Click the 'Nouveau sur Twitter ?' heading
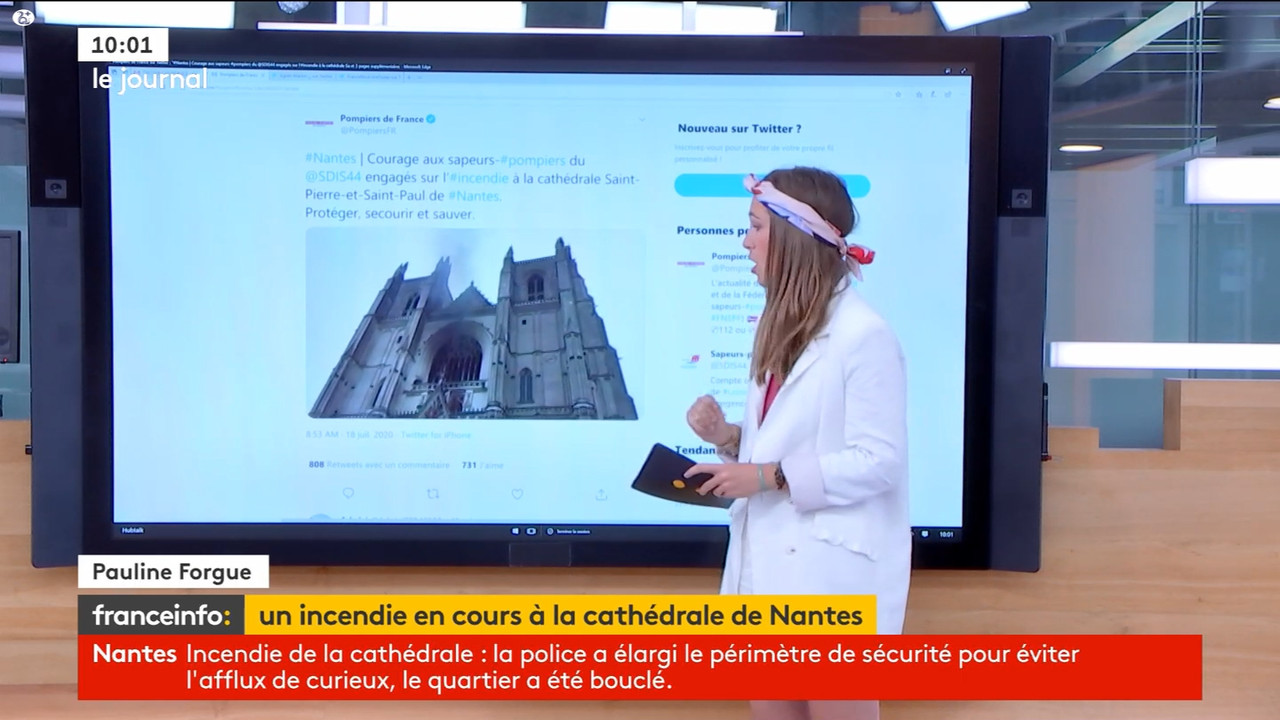This screenshot has height=720, width=1280. coord(739,128)
